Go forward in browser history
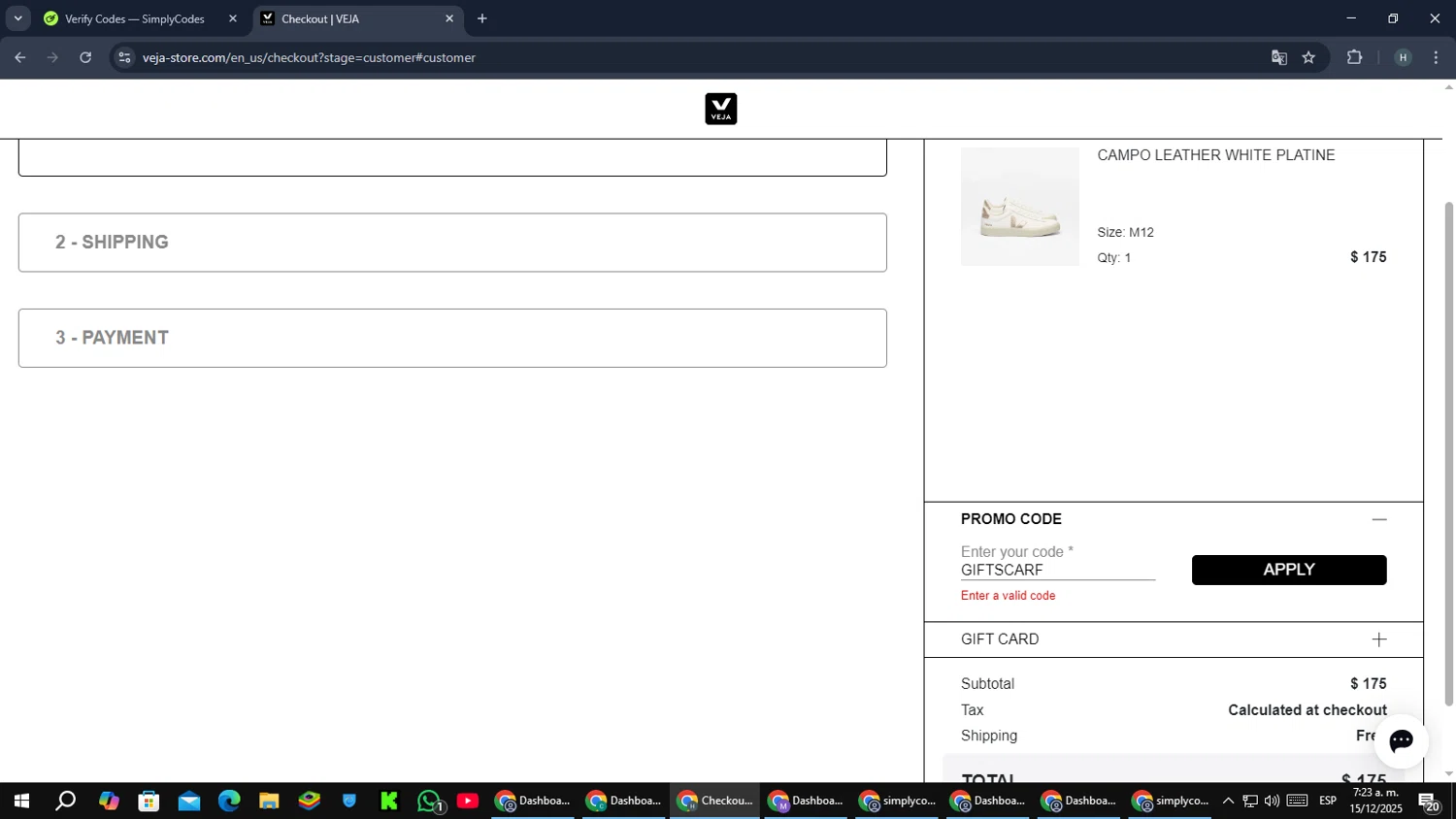This screenshot has height=819, width=1456. [52, 57]
